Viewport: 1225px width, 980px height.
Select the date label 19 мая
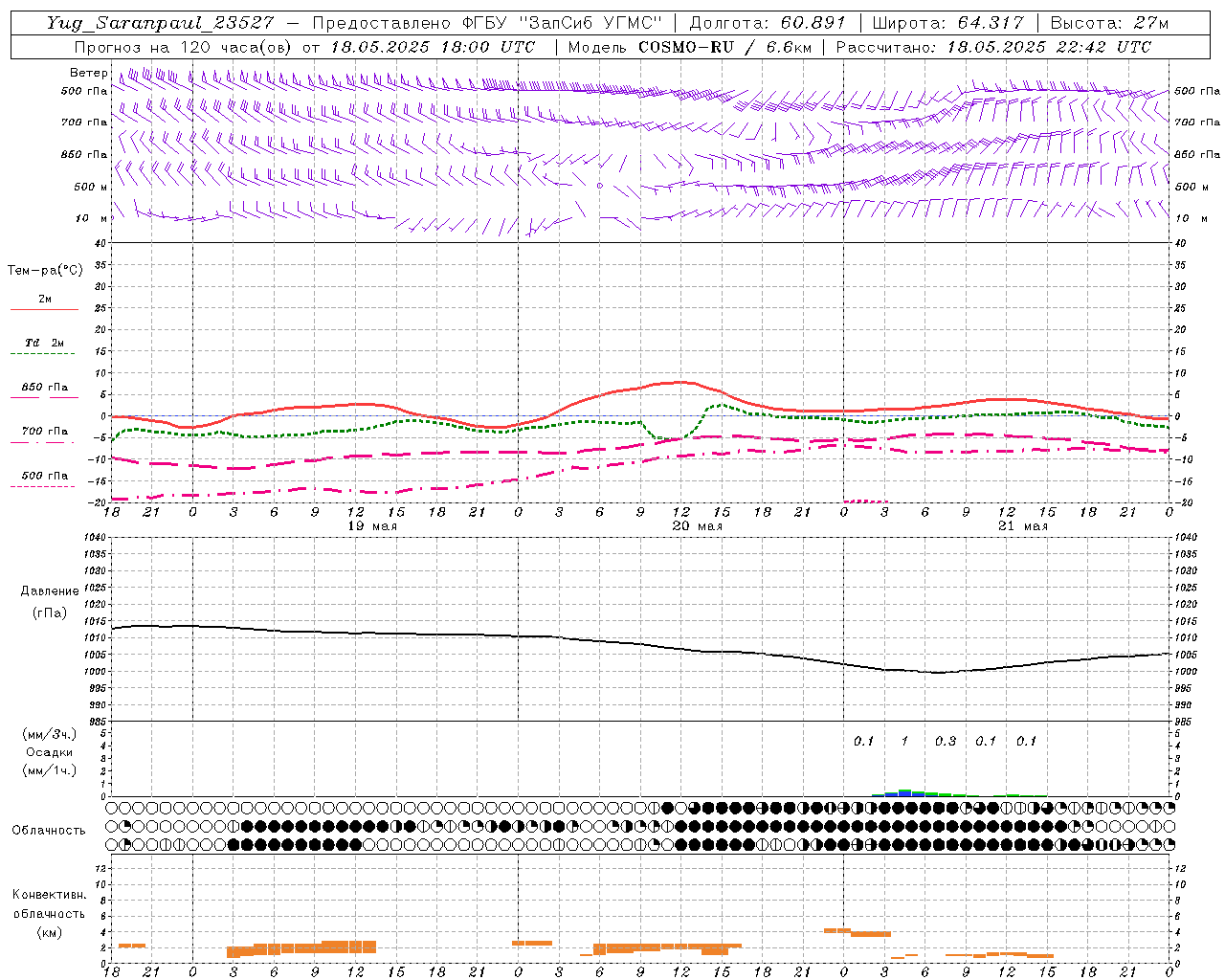(x=372, y=526)
